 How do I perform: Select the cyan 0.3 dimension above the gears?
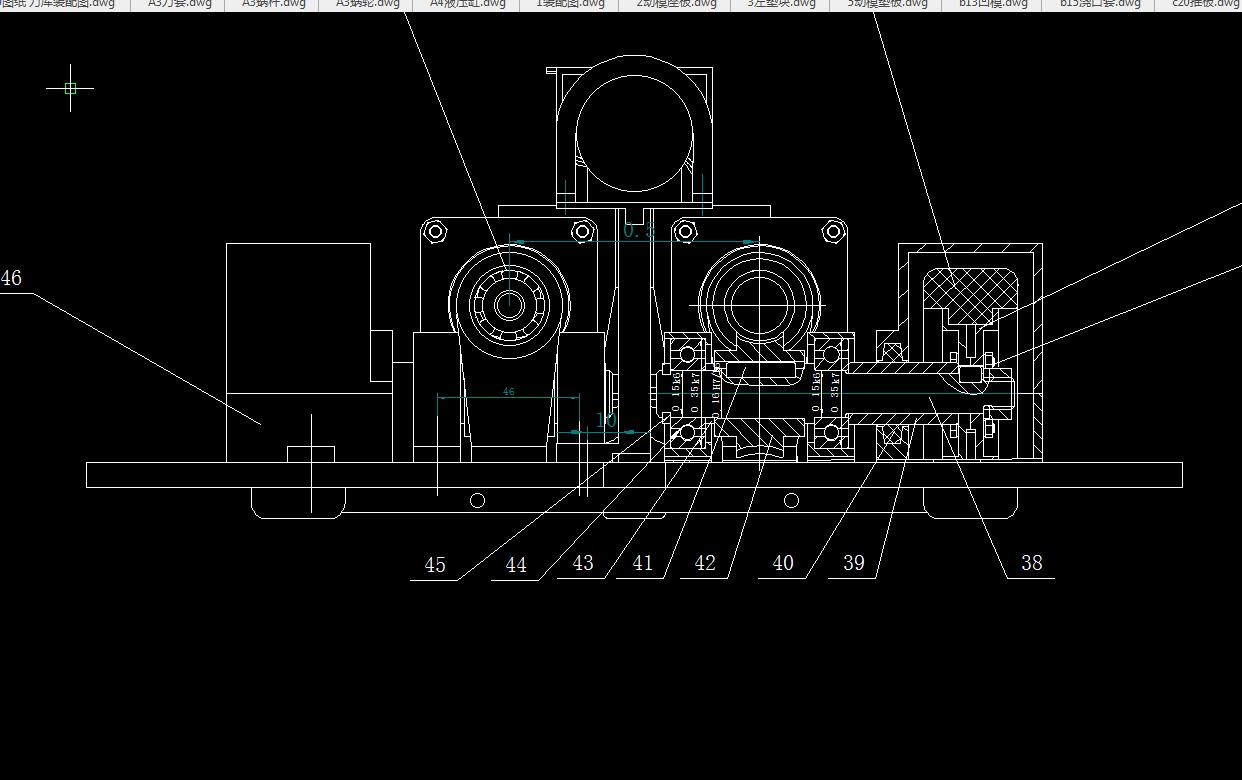(640, 231)
